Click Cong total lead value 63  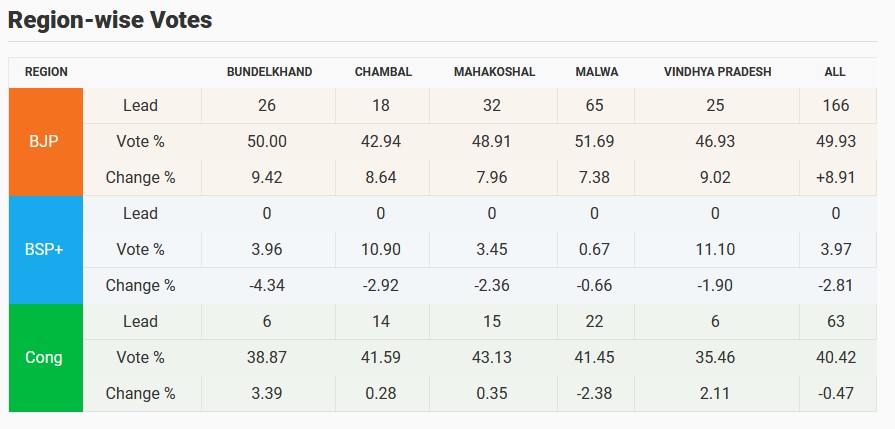click(835, 321)
